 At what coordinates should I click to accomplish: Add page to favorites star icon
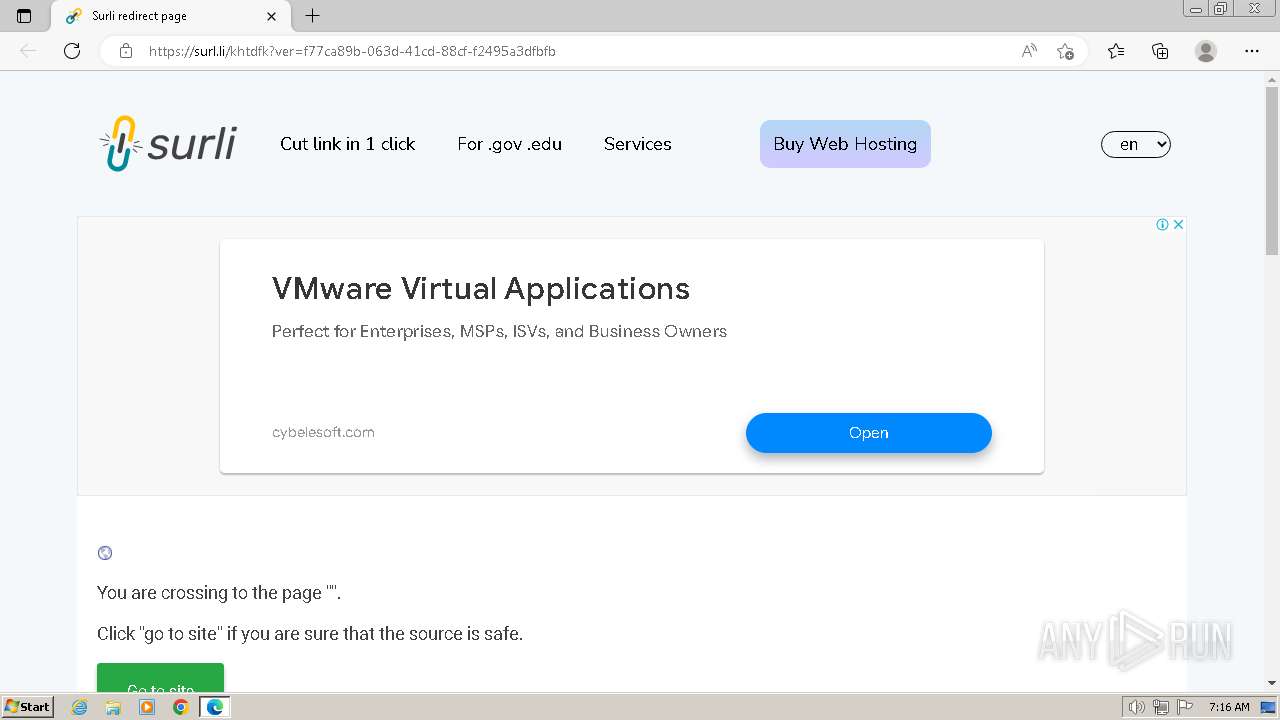coord(1065,51)
